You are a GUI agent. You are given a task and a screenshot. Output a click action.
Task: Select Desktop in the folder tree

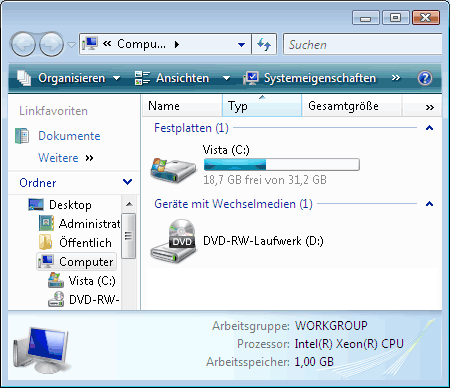pyautogui.click(x=70, y=205)
